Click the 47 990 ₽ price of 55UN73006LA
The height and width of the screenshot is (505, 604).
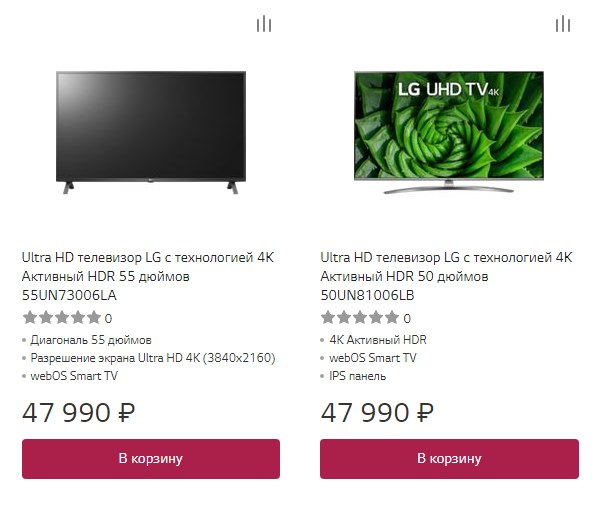coord(78,412)
